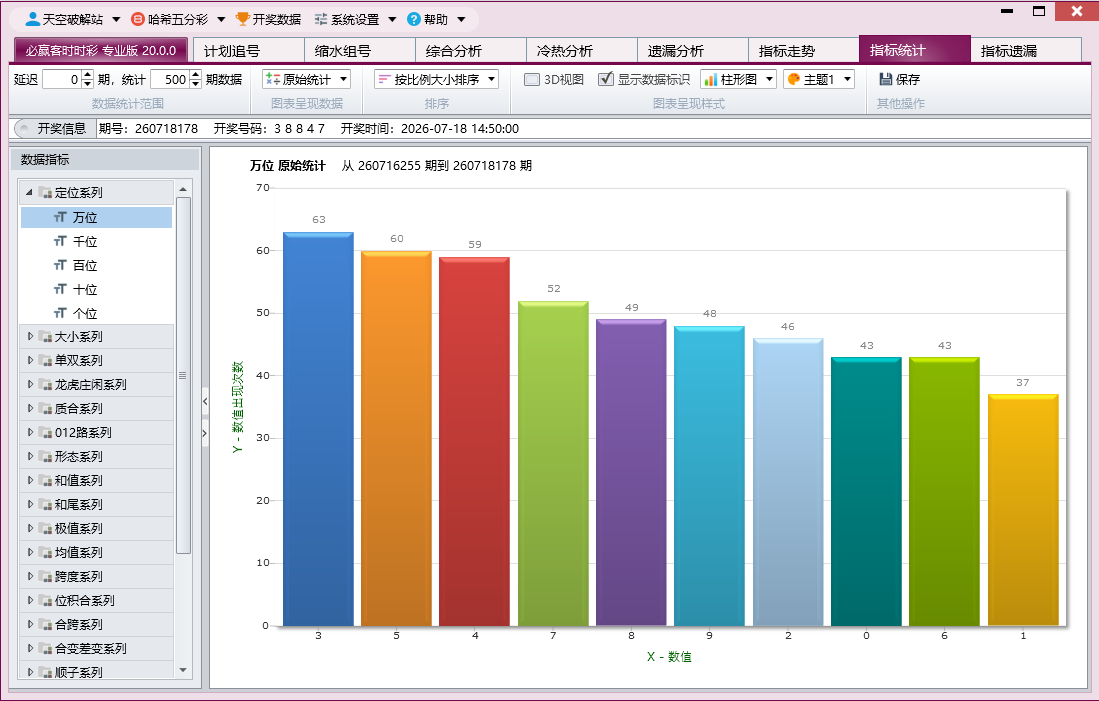The image size is (1099, 701).
Task: Expand the 合跨系列 tree node
Action: [x=30, y=624]
